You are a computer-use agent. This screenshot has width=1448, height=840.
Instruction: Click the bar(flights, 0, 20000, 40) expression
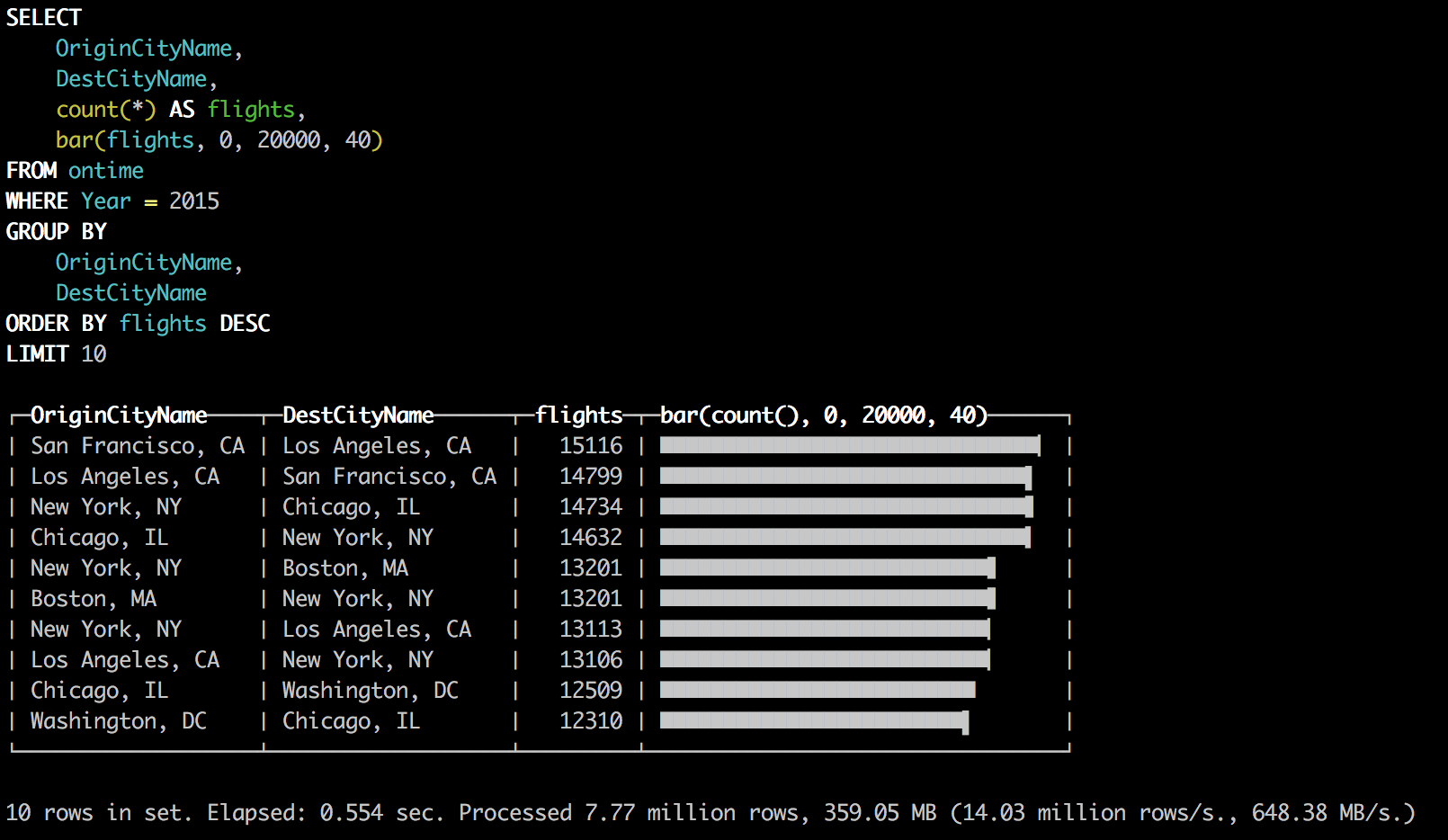[219, 140]
